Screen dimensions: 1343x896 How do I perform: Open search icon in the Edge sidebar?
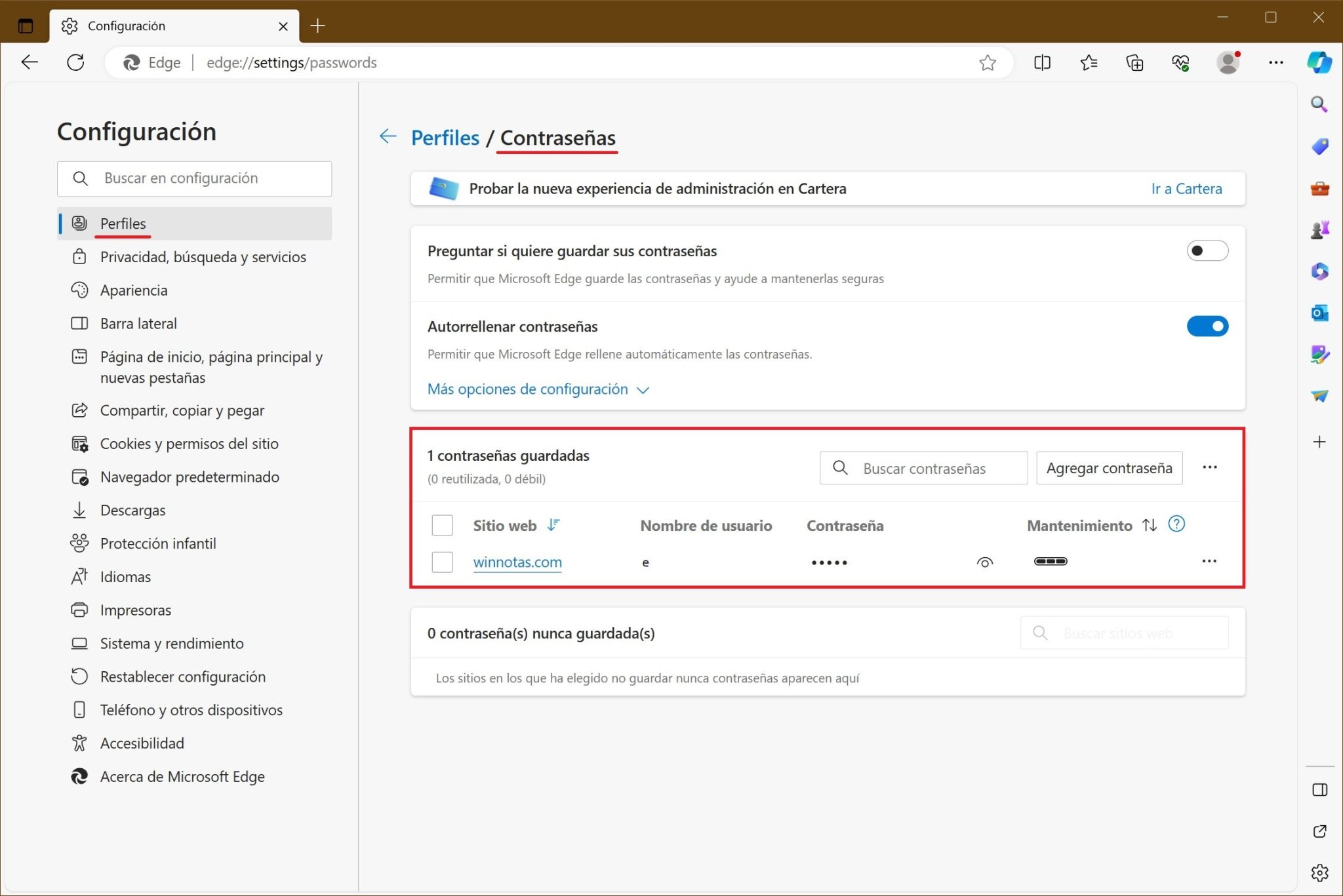pos(1320,104)
